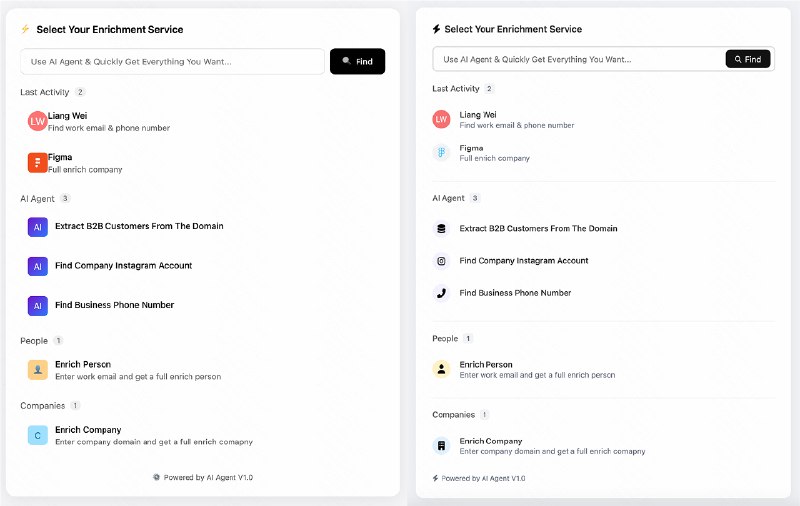Select the Figma Full enrich company entry in right panel
The image size is (800, 506).
[494, 153]
